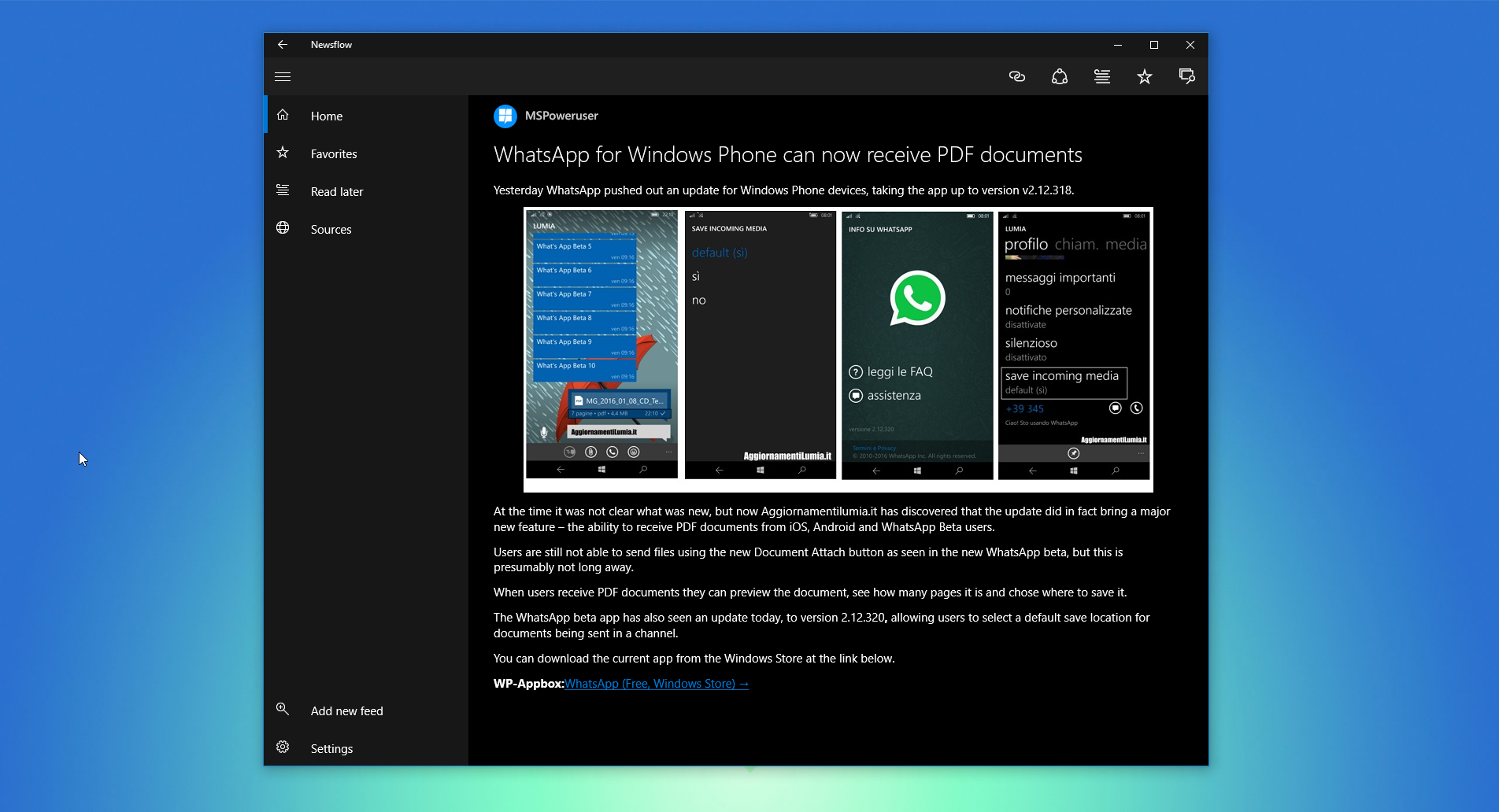Click the Home house icon
Image resolution: width=1499 pixels, height=812 pixels.
tap(283, 115)
